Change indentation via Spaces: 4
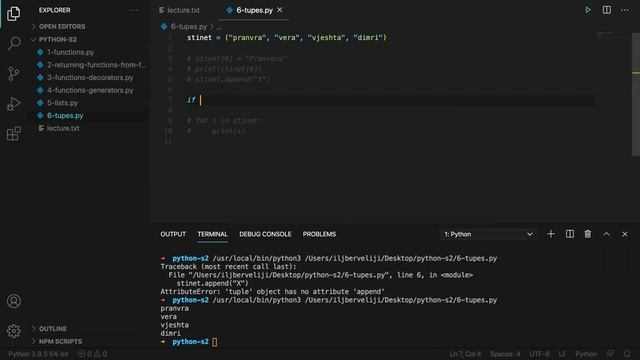 [x=505, y=354]
